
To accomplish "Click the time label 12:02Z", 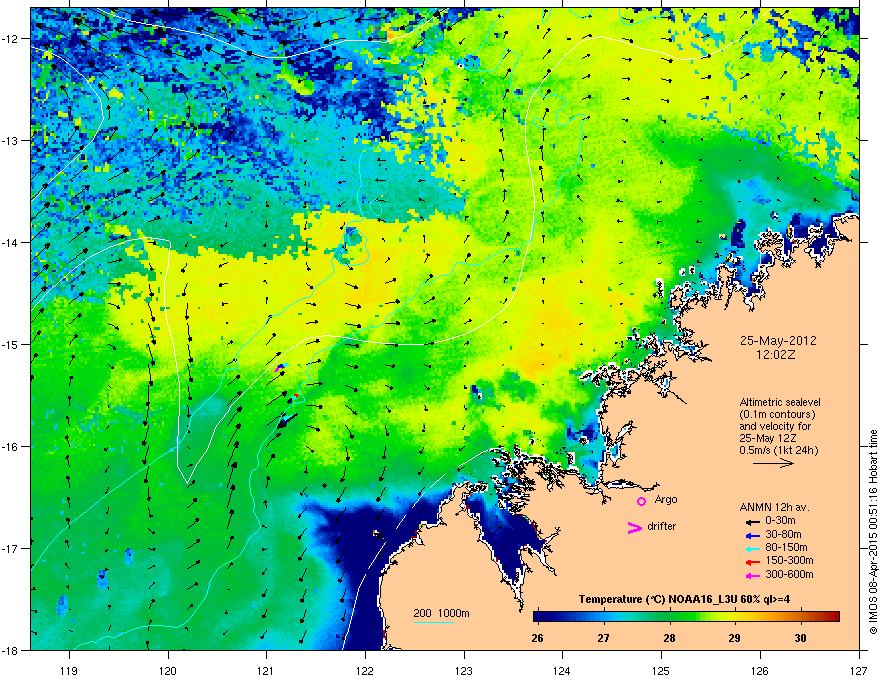I will tap(776, 355).
